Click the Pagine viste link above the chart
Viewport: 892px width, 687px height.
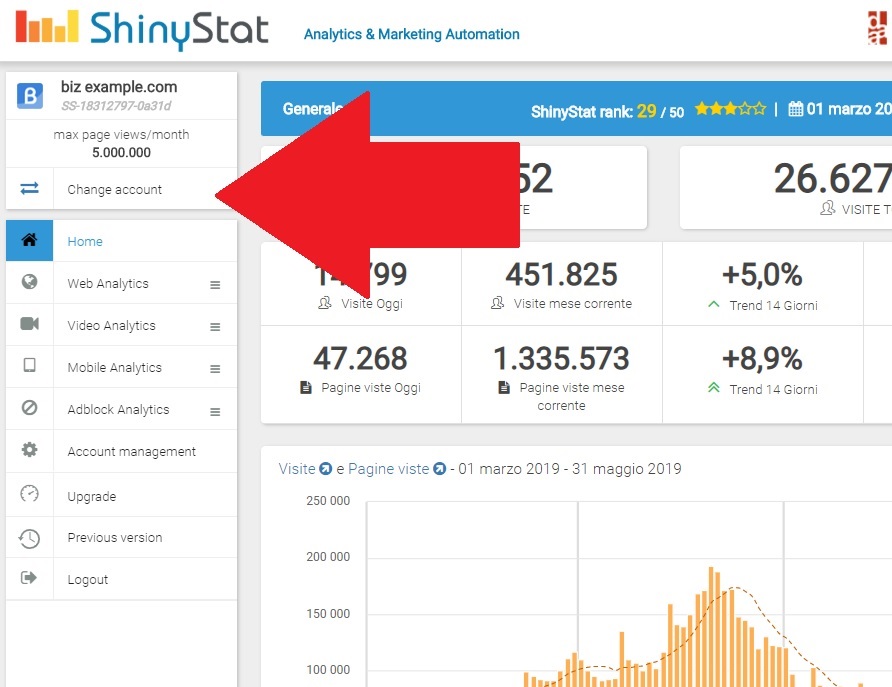pos(389,469)
